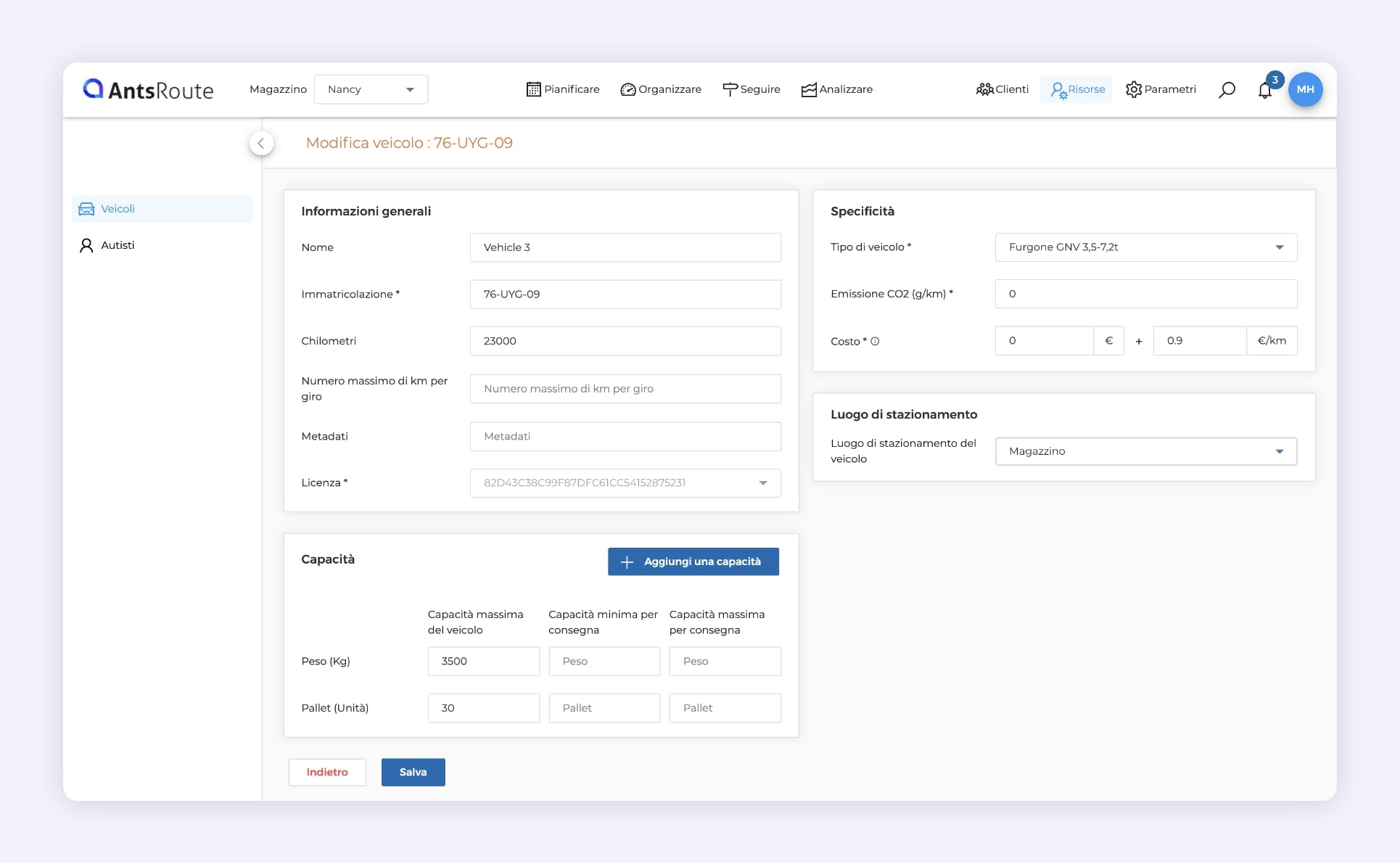Go to Pianificare menu
1400x864 pixels.
click(563, 89)
